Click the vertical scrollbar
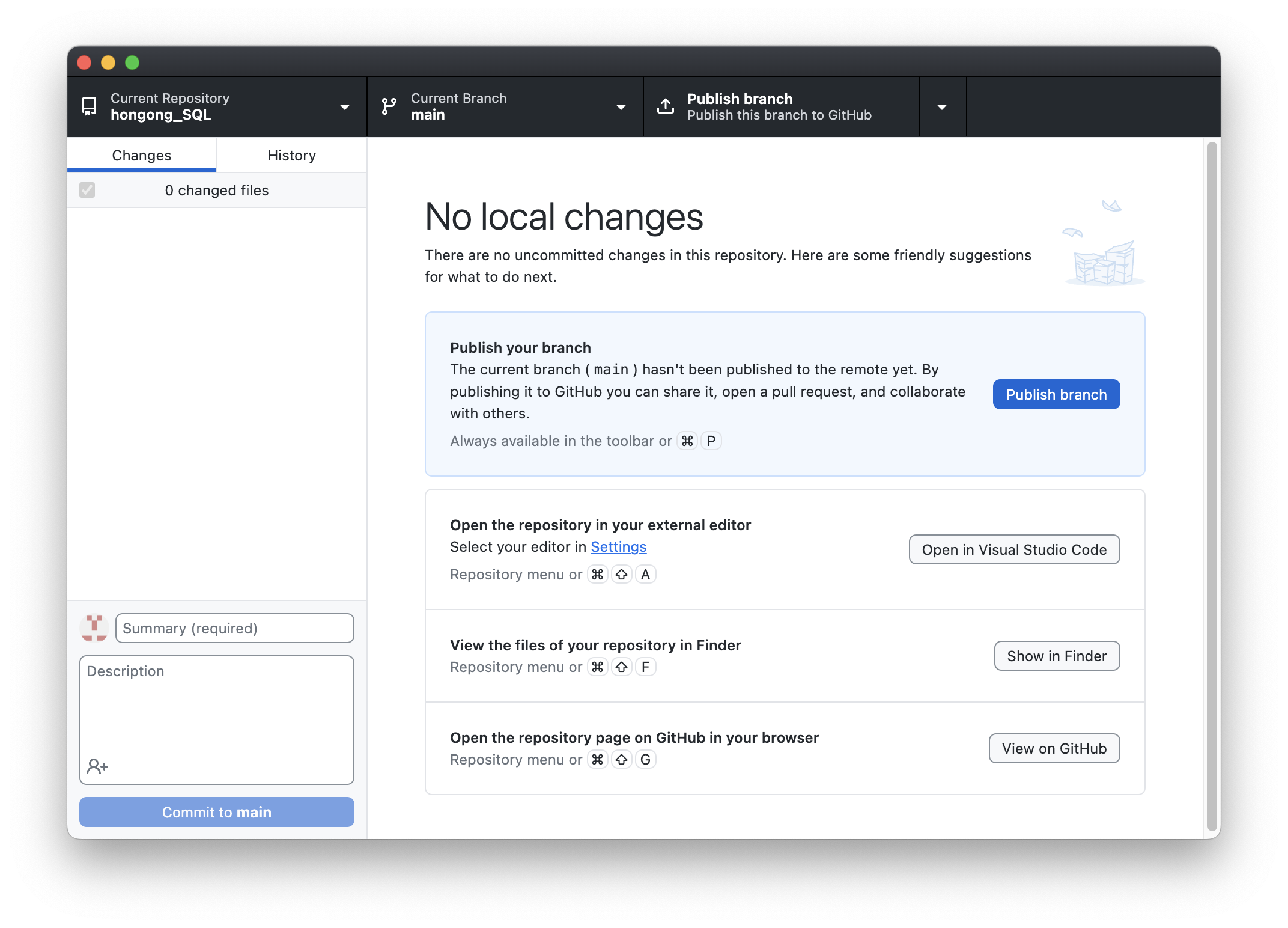1288x928 pixels. [x=1212, y=486]
